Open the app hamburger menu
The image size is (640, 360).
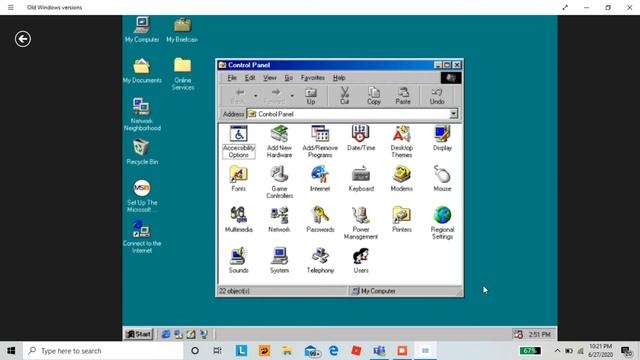coord(11,7)
